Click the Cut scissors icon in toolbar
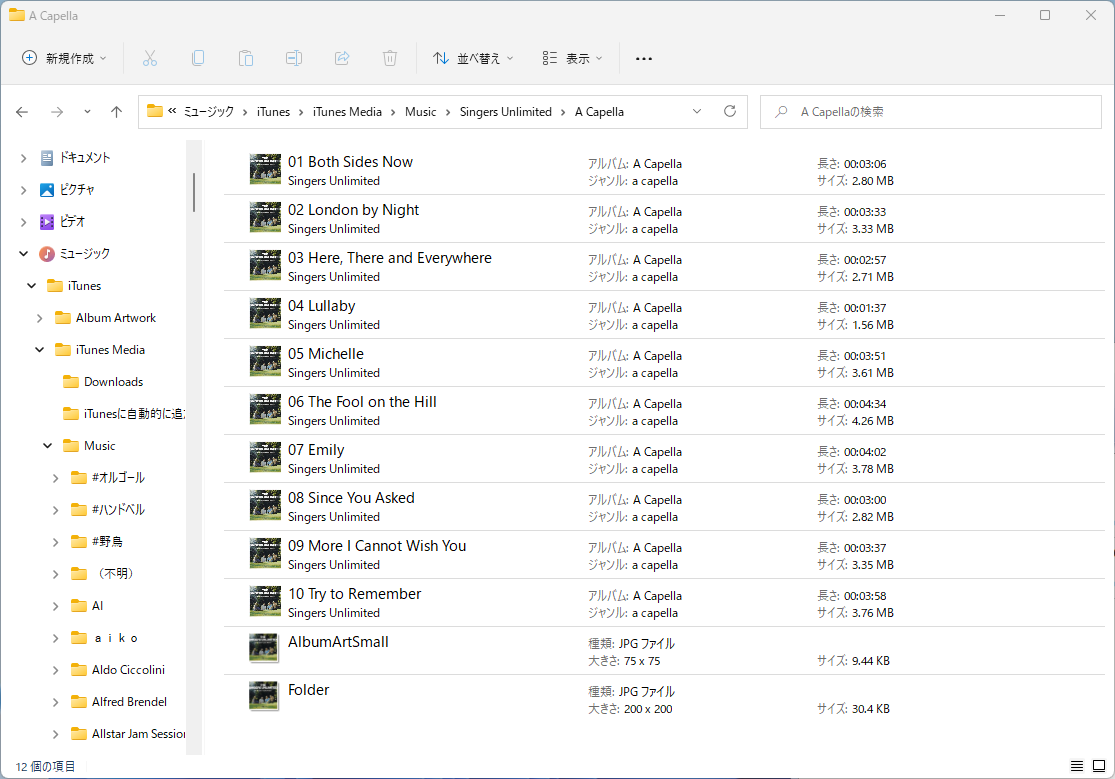The height and width of the screenshot is (779, 1115). (x=150, y=58)
